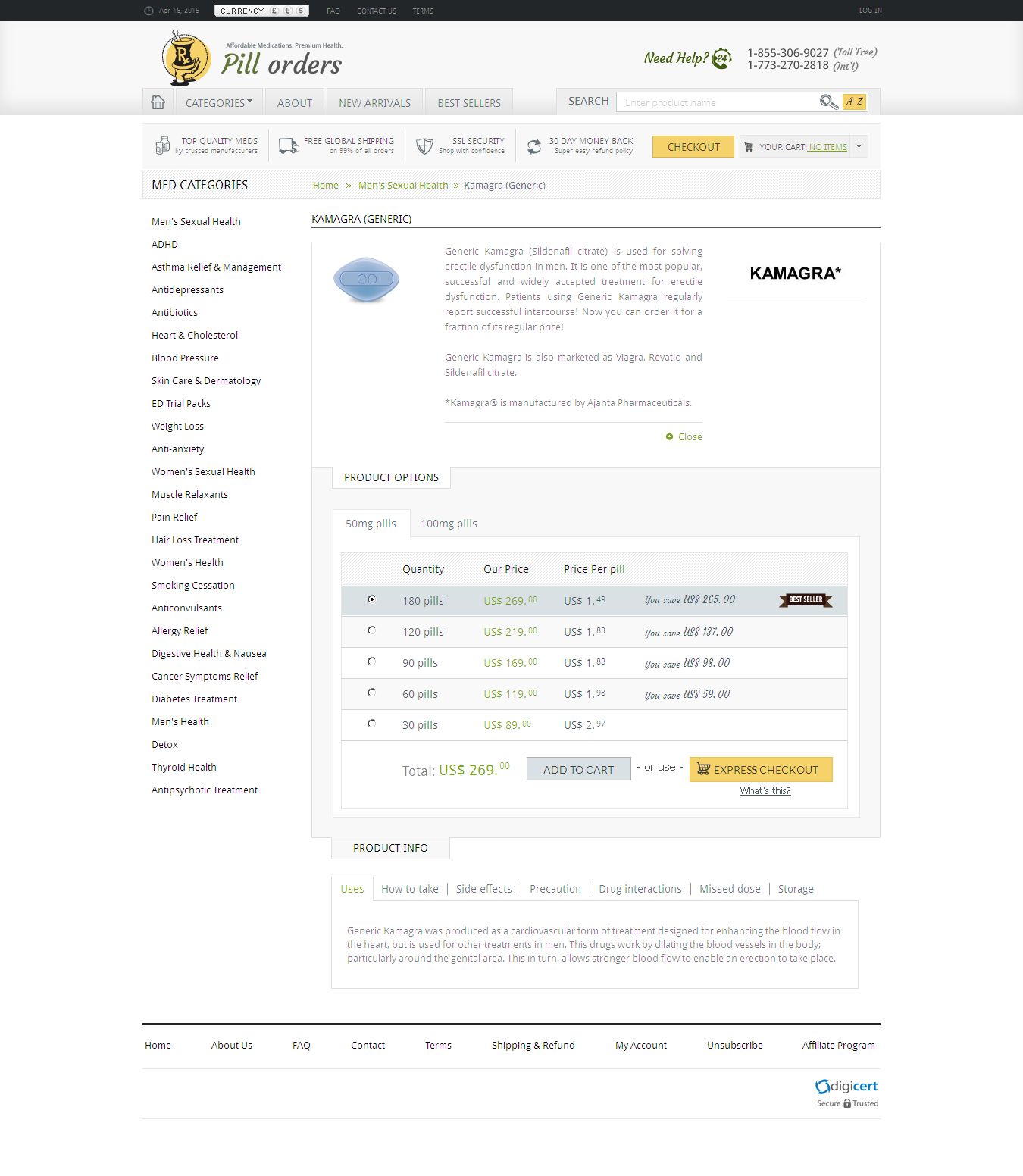Viewport: 1023px width, 1176px height.
Task: Click the SSL security shield icon
Action: 424,145
